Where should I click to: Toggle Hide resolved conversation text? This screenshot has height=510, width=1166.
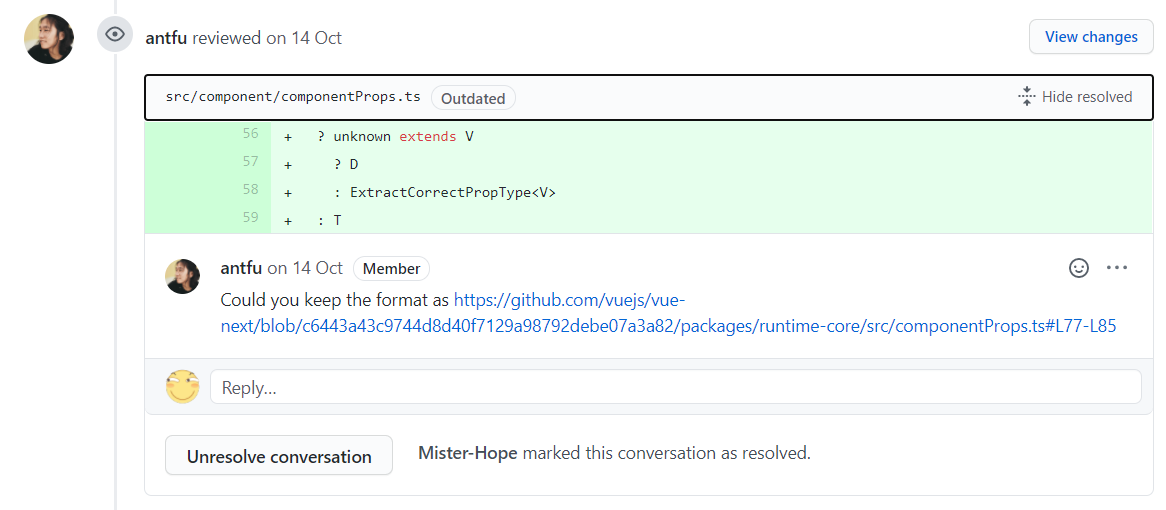pyautogui.click(x=1087, y=97)
